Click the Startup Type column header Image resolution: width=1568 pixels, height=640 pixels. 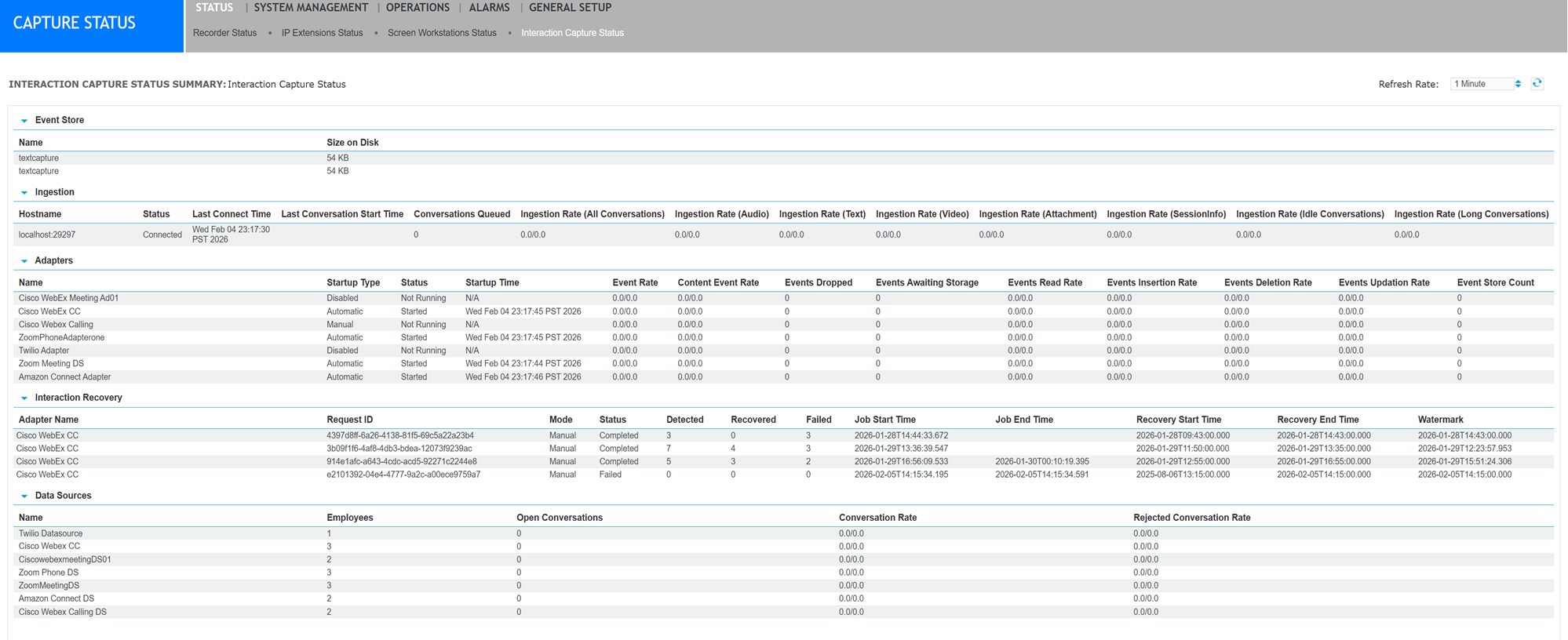[353, 282]
